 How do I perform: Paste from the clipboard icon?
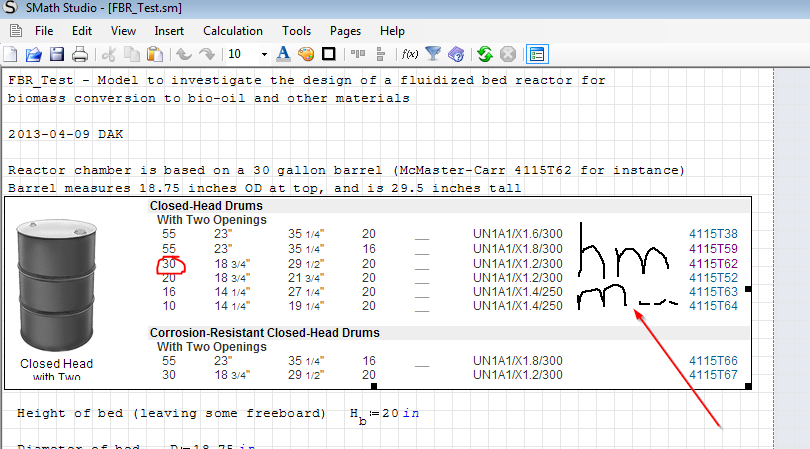click(x=154, y=54)
